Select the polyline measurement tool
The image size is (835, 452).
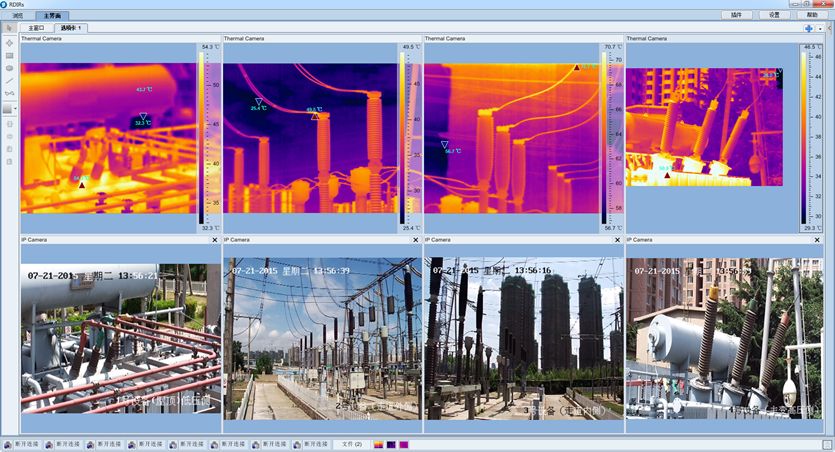(x=9, y=93)
